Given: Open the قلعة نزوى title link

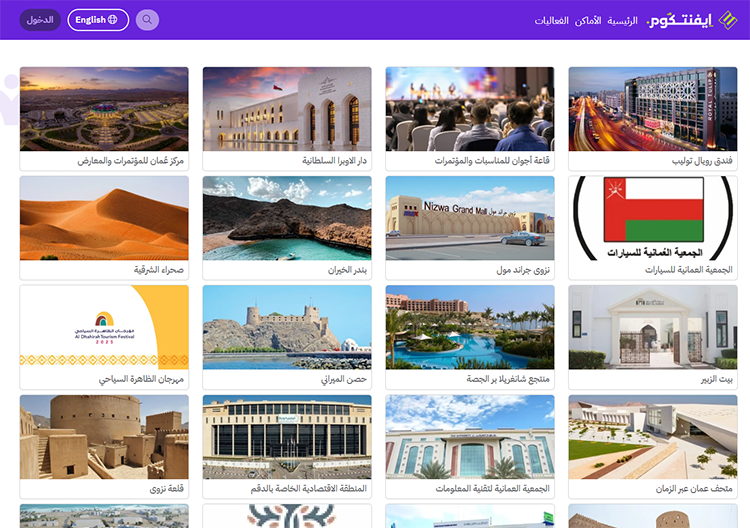Looking at the screenshot, I should coord(167,488).
